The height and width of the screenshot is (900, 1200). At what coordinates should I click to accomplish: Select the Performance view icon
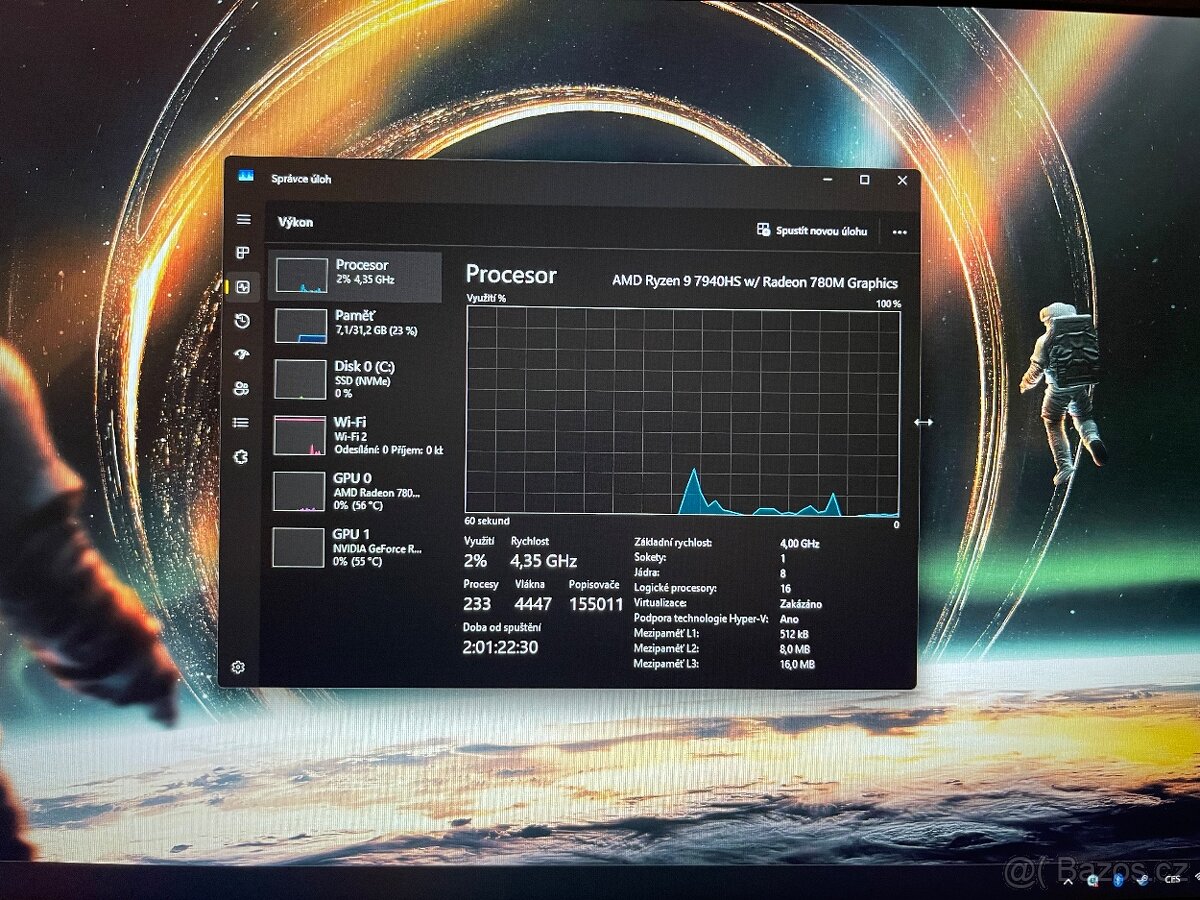(241, 289)
